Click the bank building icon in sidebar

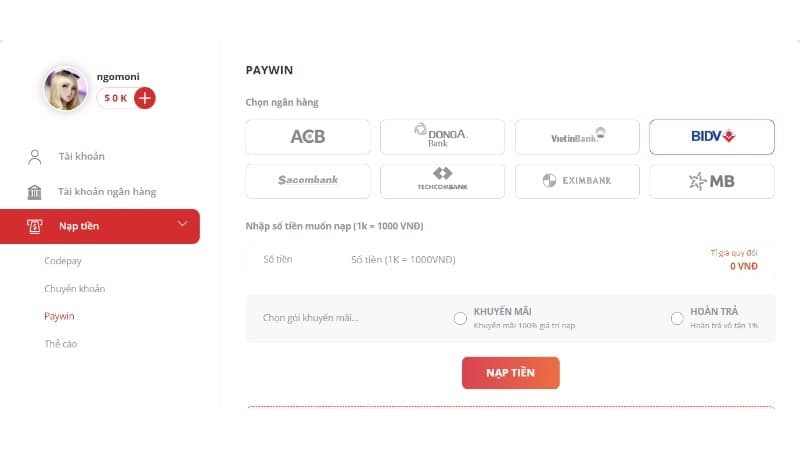coord(35,191)
